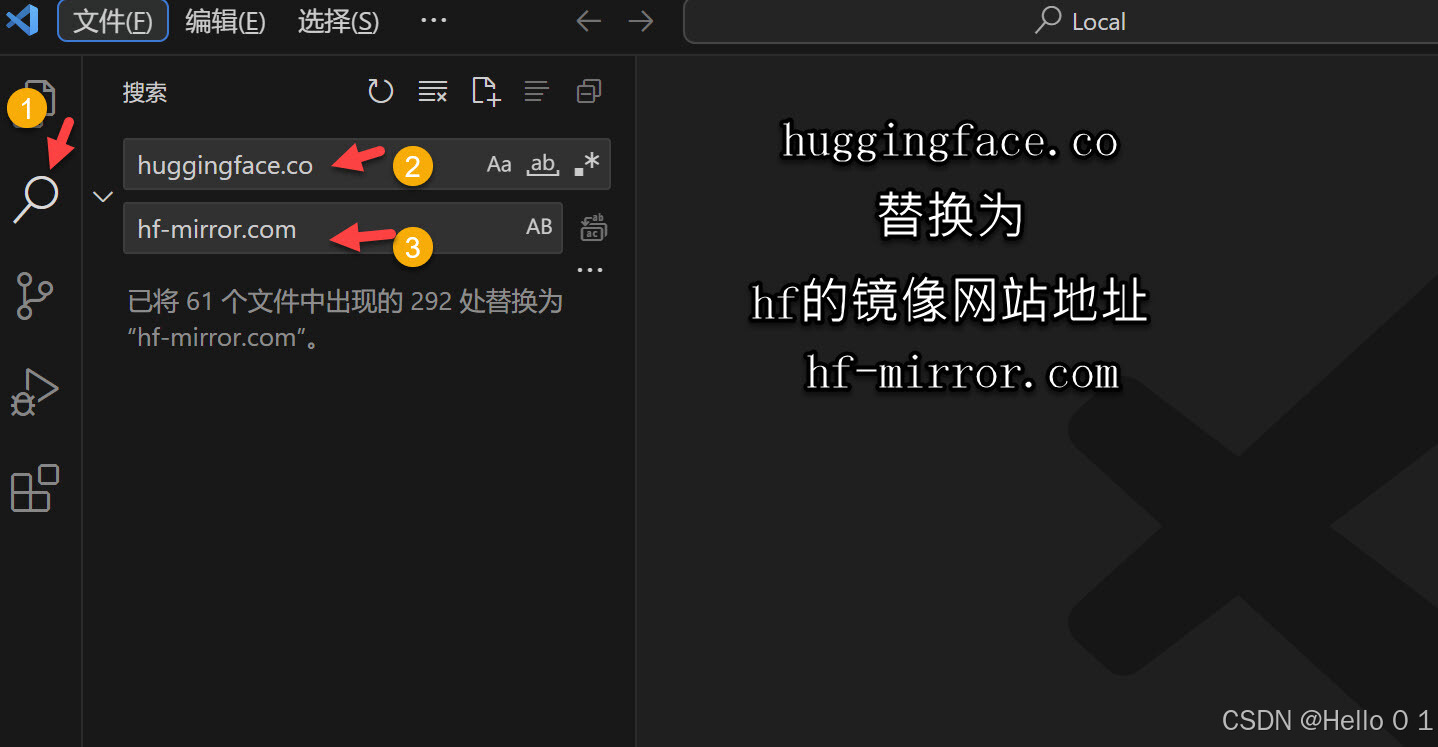Click the 搜索 panel title
The height and width of the screenshot is (747, 1438).
[x=145, y=93]
